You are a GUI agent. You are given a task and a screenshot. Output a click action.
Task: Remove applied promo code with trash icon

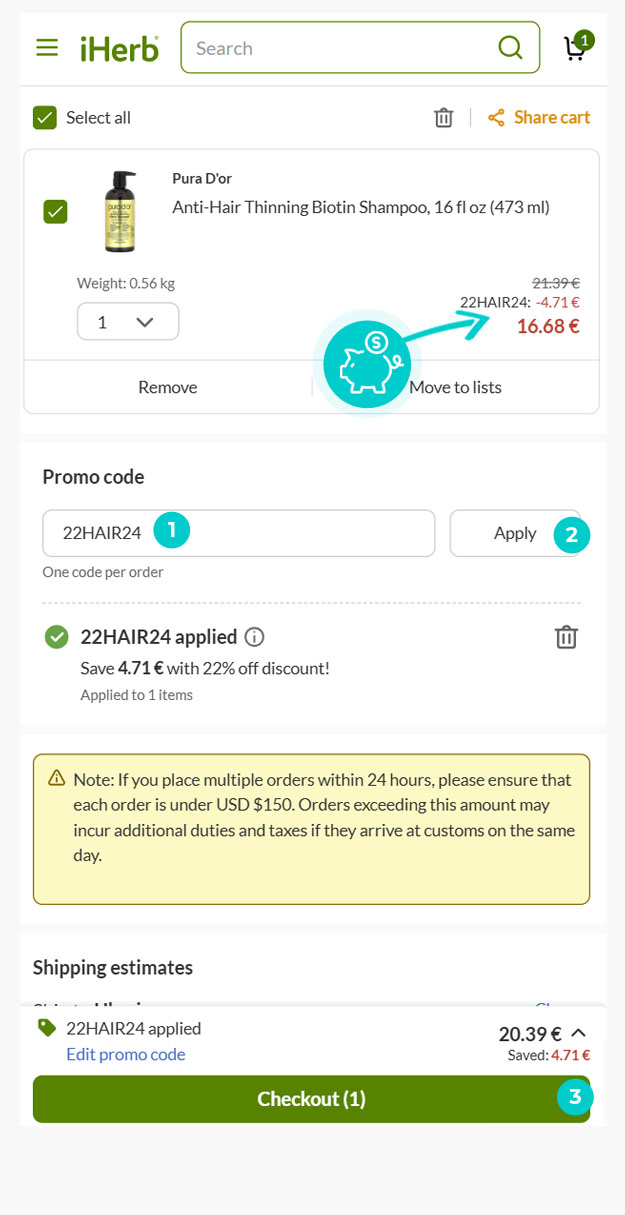coord(566,637)
